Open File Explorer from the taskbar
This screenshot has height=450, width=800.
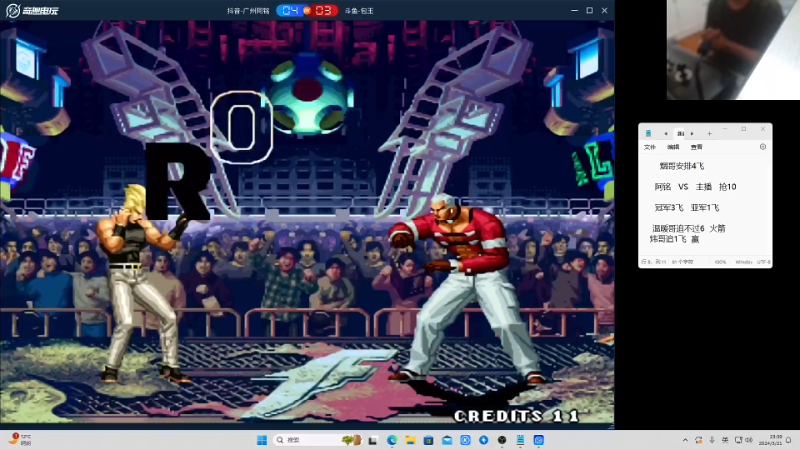click(410, 440)
